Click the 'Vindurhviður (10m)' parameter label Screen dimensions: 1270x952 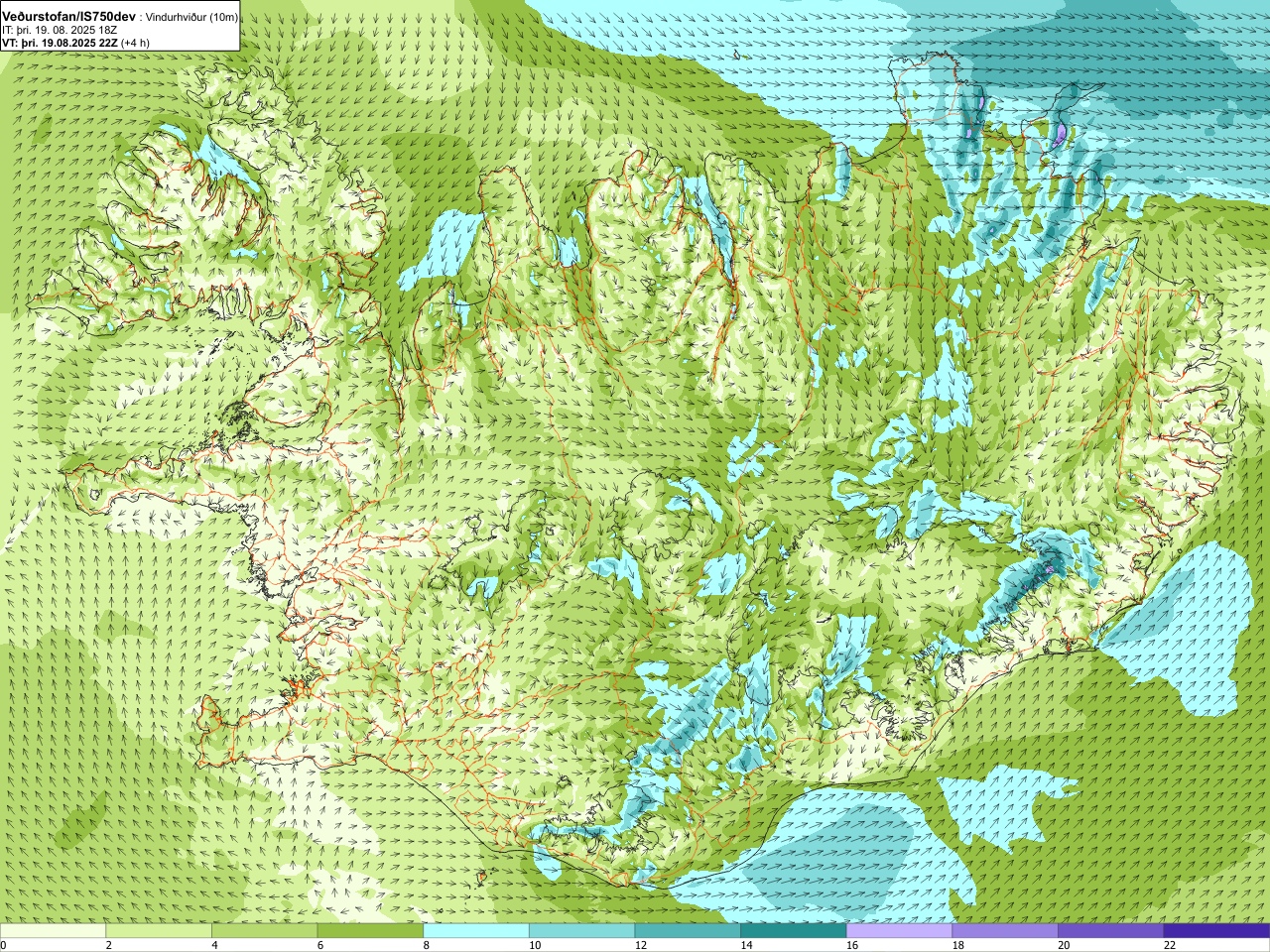[x=191, y=18]
